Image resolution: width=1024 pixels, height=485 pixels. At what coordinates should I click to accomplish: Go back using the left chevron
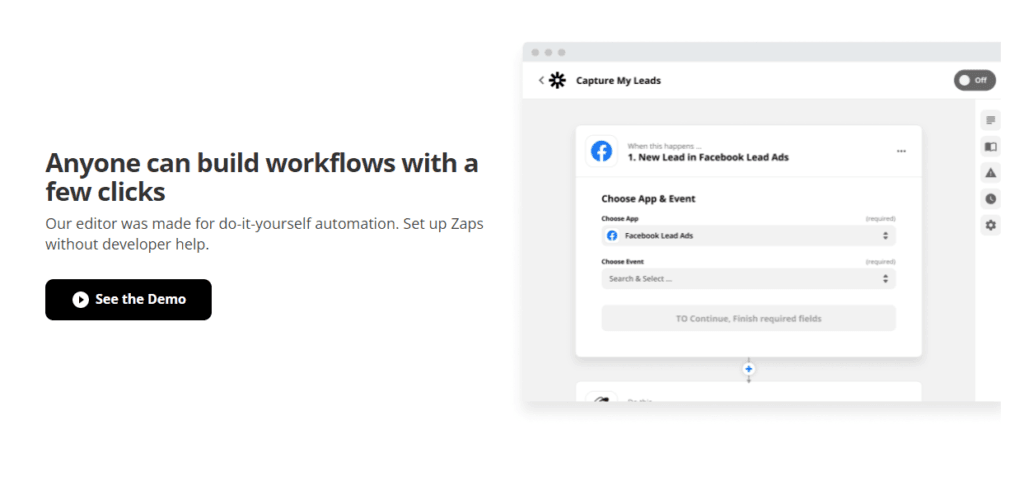click(541, 80)
